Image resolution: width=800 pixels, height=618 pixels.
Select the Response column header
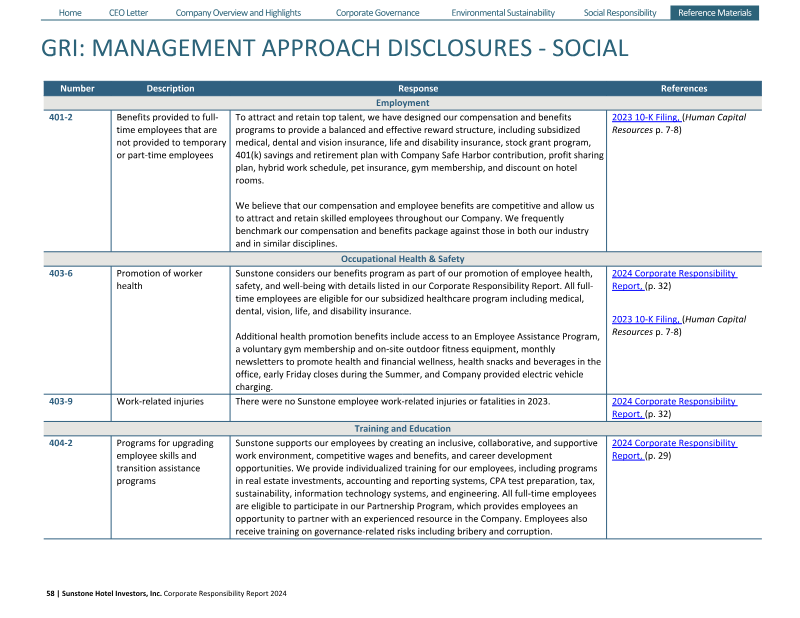click(x=417, y=89)
